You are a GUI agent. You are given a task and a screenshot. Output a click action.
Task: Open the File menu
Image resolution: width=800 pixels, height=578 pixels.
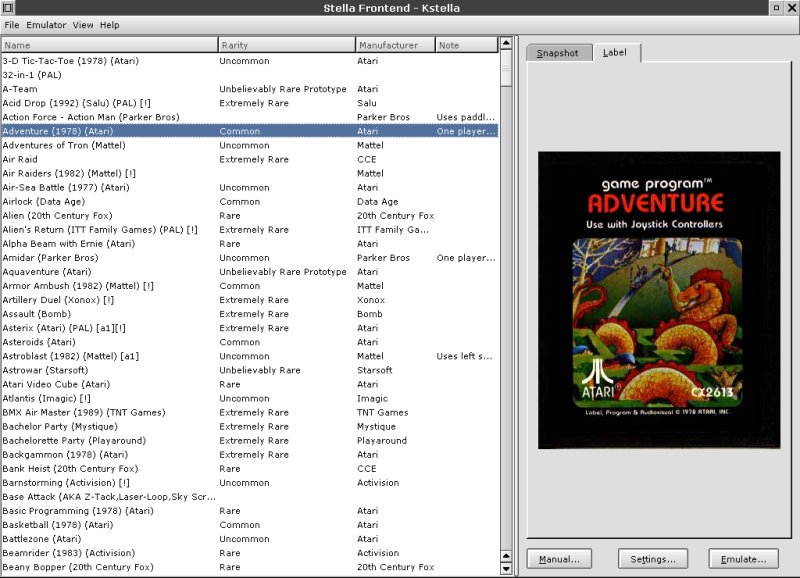coord(12,25)
